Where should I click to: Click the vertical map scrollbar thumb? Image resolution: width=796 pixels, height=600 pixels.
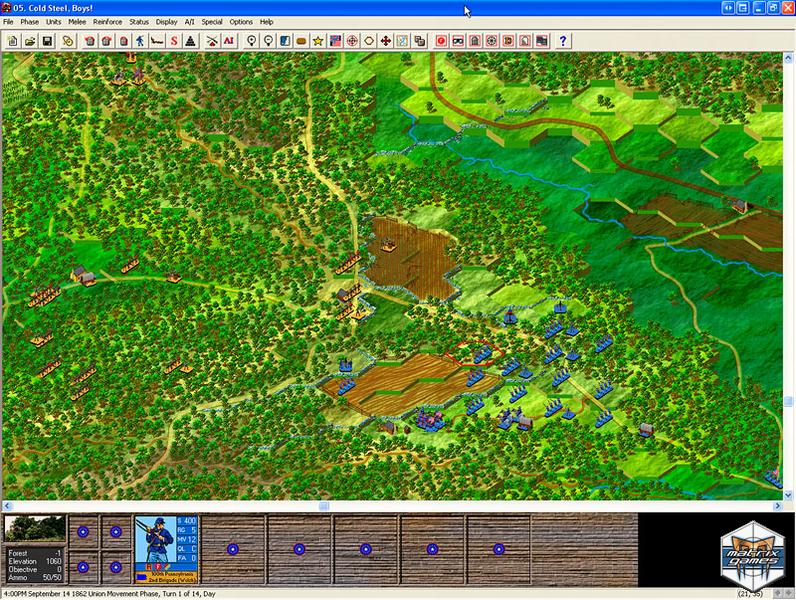tap(789, 401)
